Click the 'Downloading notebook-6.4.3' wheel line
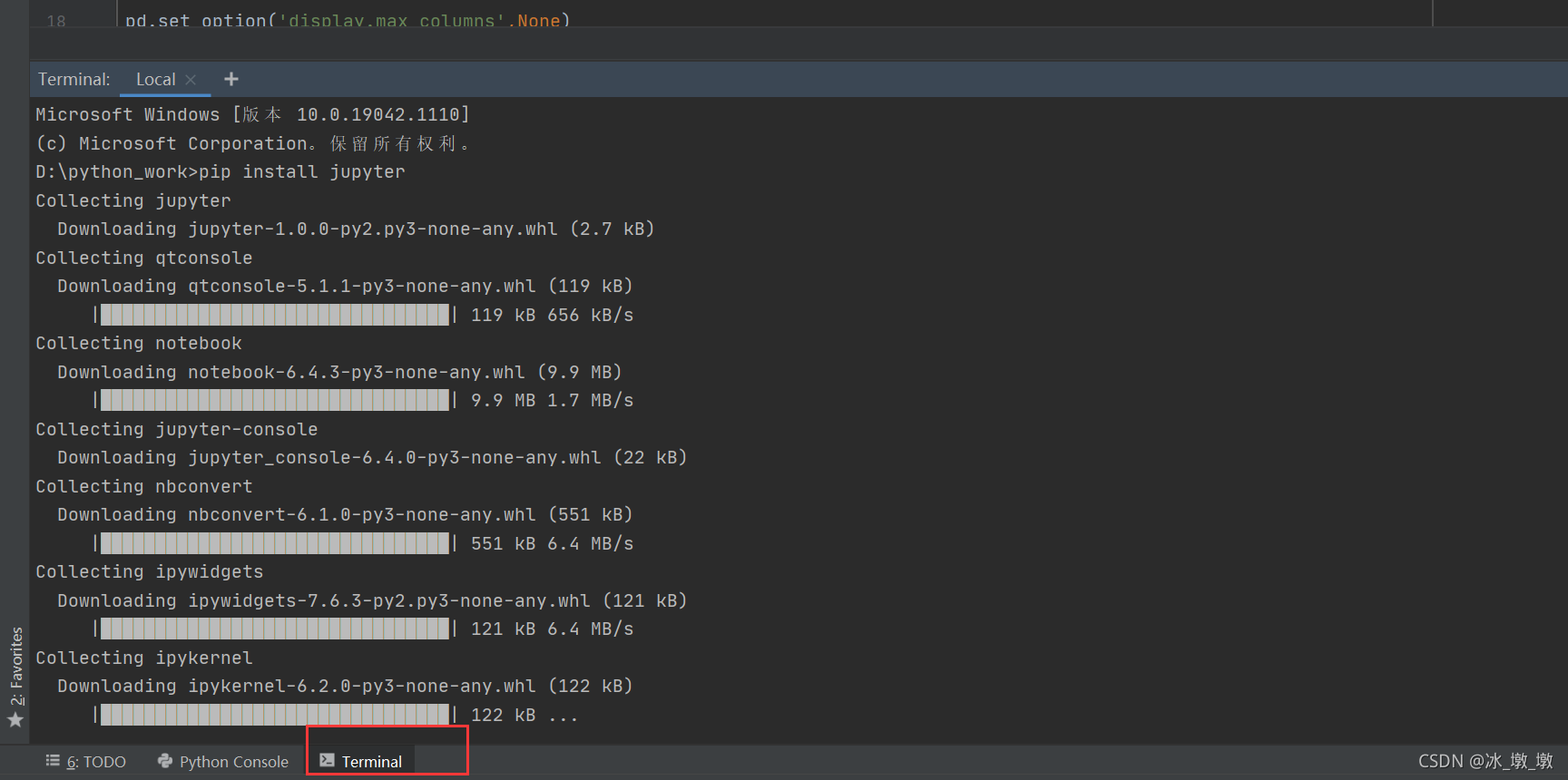Screen dimensions: 1568x780 click(339, 372)
